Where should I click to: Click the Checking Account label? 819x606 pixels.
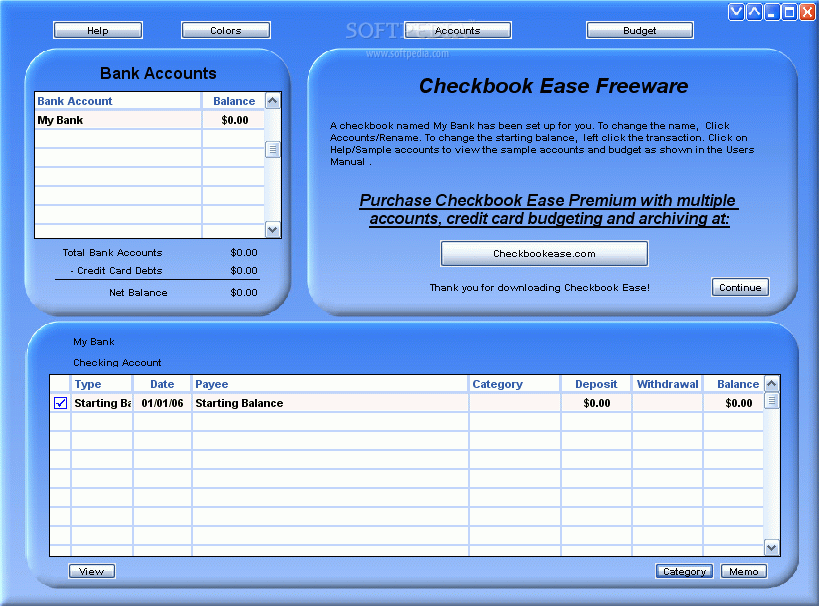[117, 362]
